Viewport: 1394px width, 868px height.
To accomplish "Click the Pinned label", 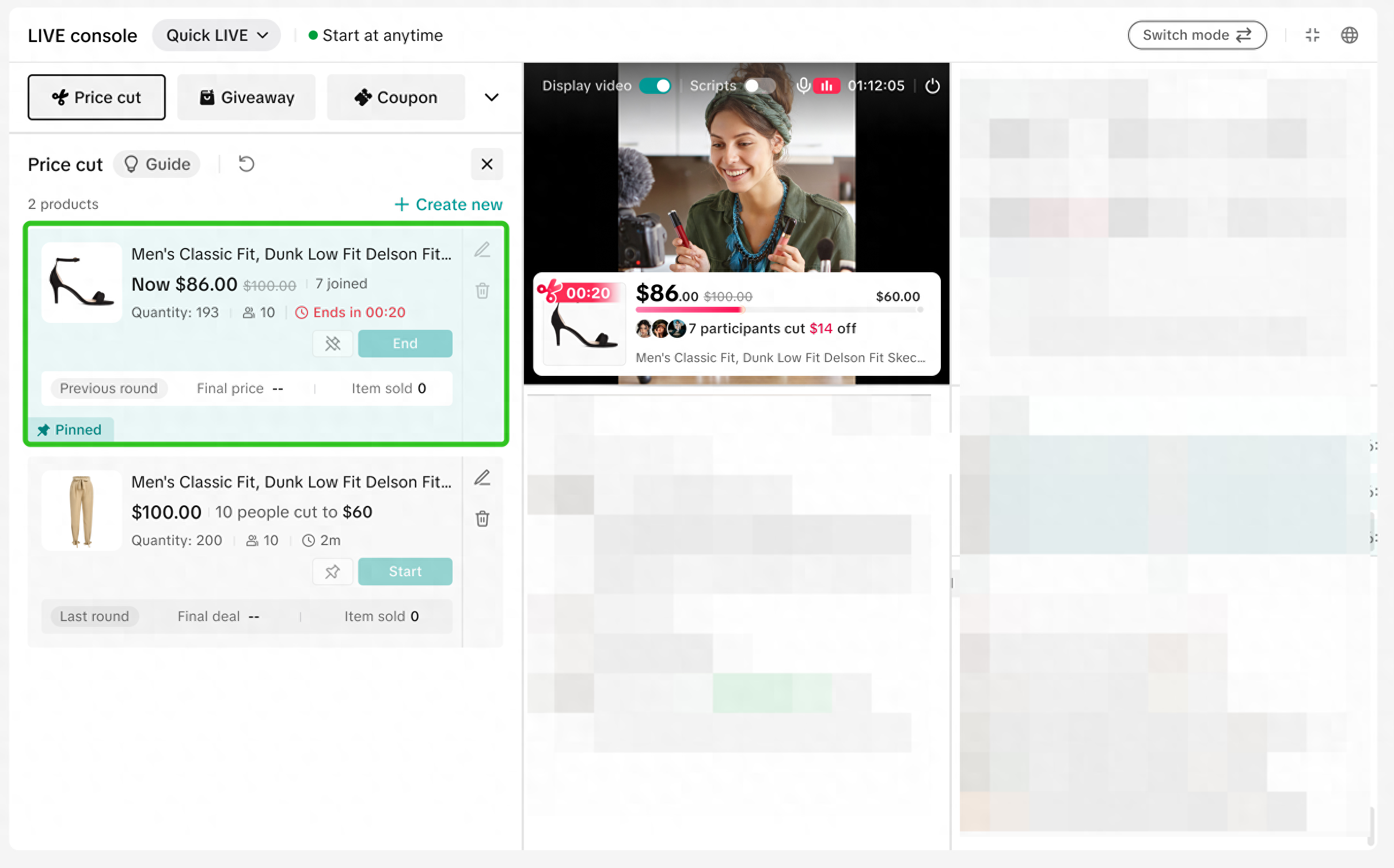I will [x=70, y=430].
